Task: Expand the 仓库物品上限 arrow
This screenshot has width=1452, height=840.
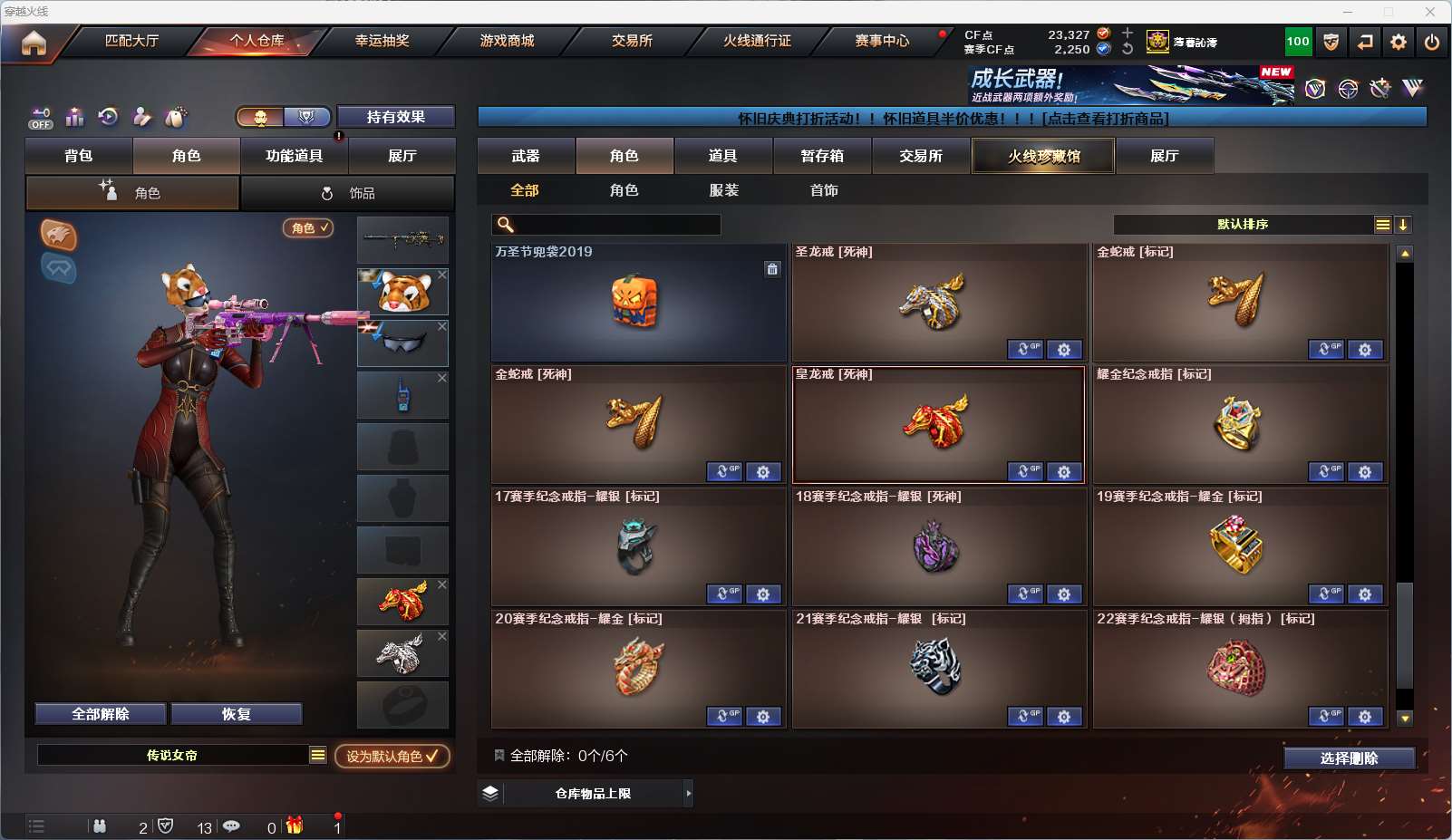Action: click(689, 793)
